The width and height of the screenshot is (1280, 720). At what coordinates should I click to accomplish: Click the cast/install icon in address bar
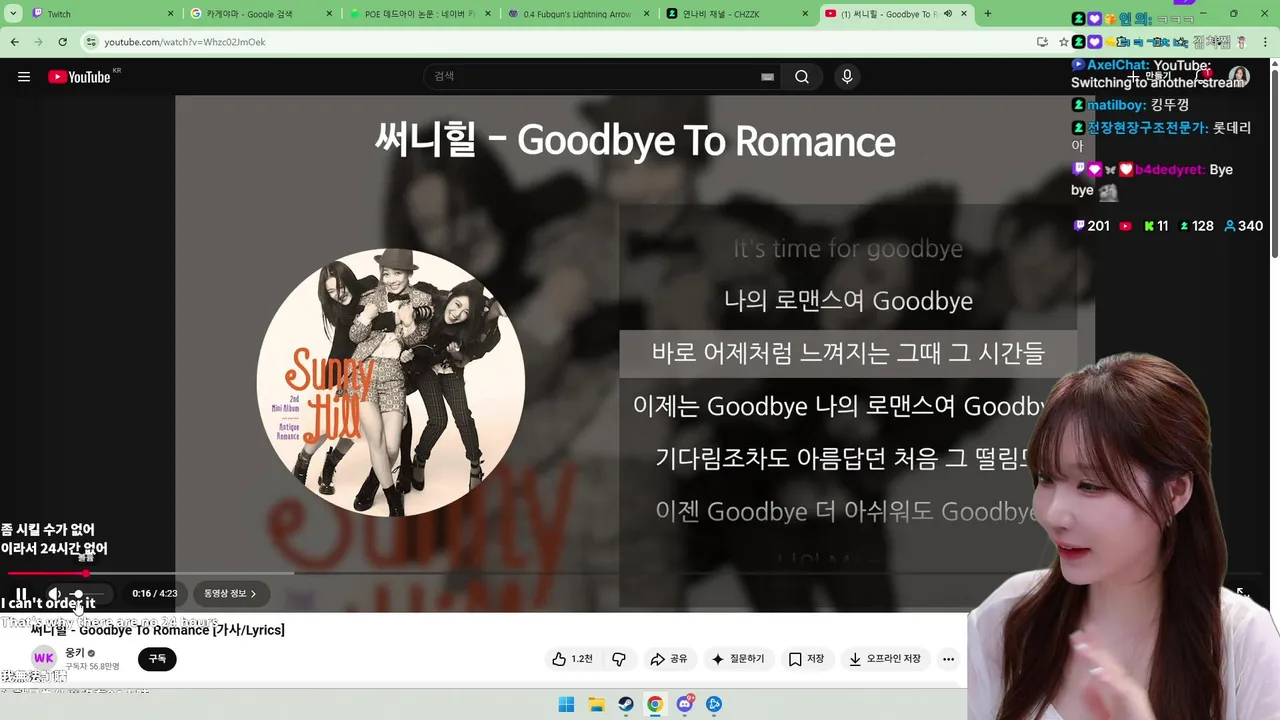[1042, 42]
